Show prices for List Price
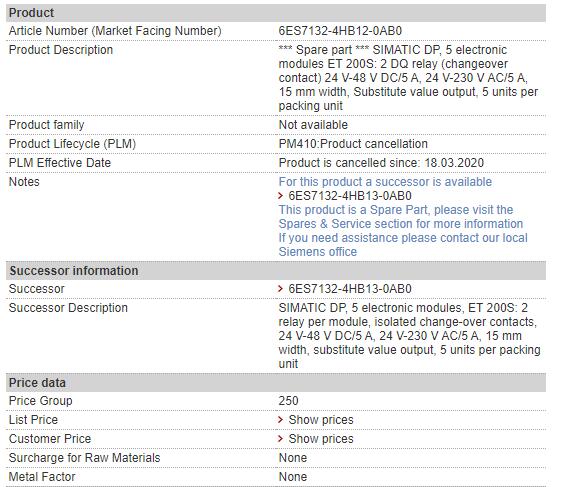Image resolution: width=561 pixels, height=487 pixels. (321, 420)
